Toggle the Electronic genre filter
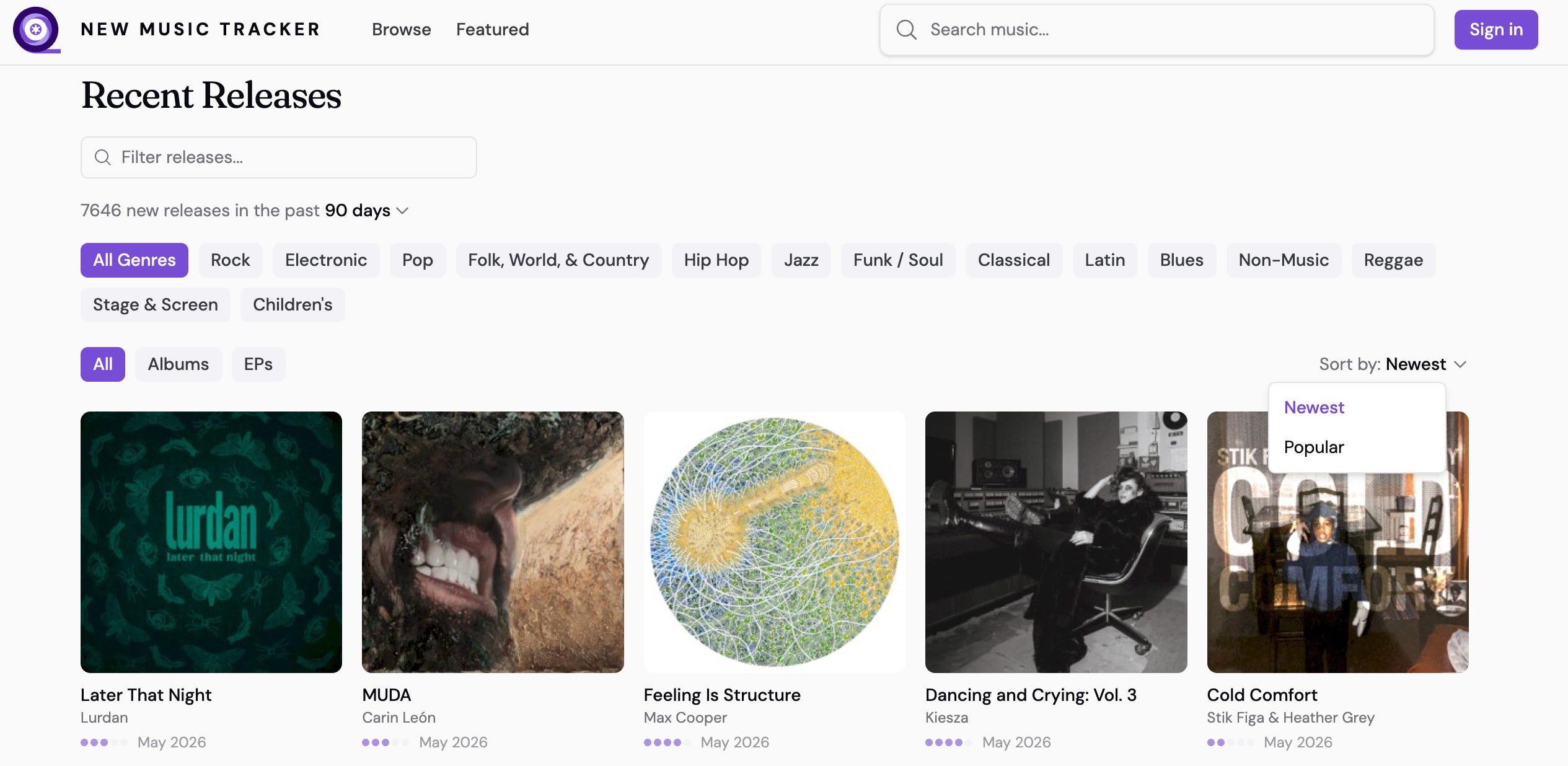 click(x=326, y=260)
